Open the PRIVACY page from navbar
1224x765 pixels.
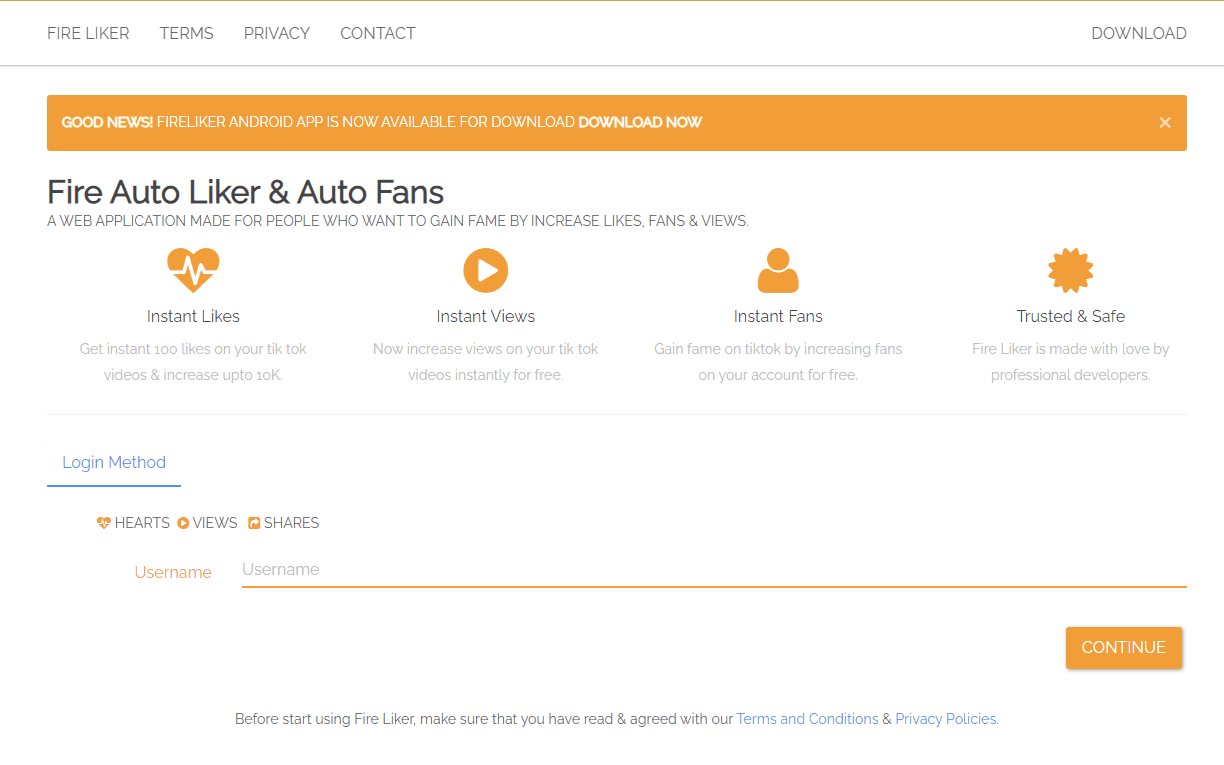[276, 33]
